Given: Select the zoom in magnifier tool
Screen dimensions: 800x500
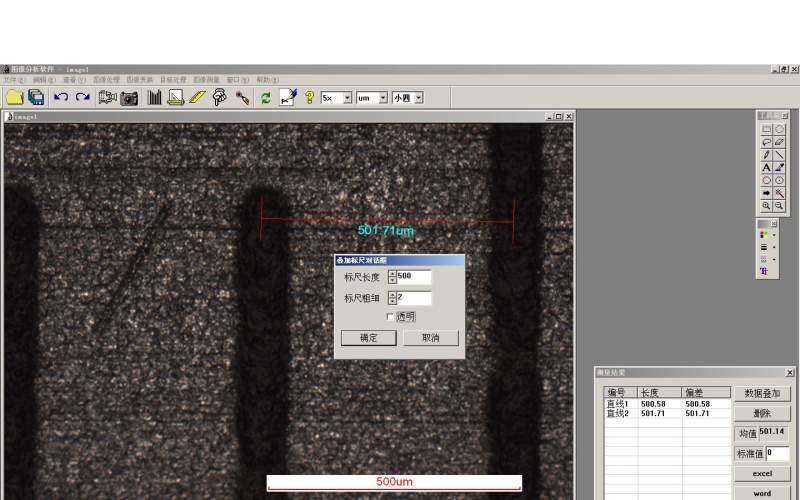Looking at the screenshot, I should (x=766, y=206).
